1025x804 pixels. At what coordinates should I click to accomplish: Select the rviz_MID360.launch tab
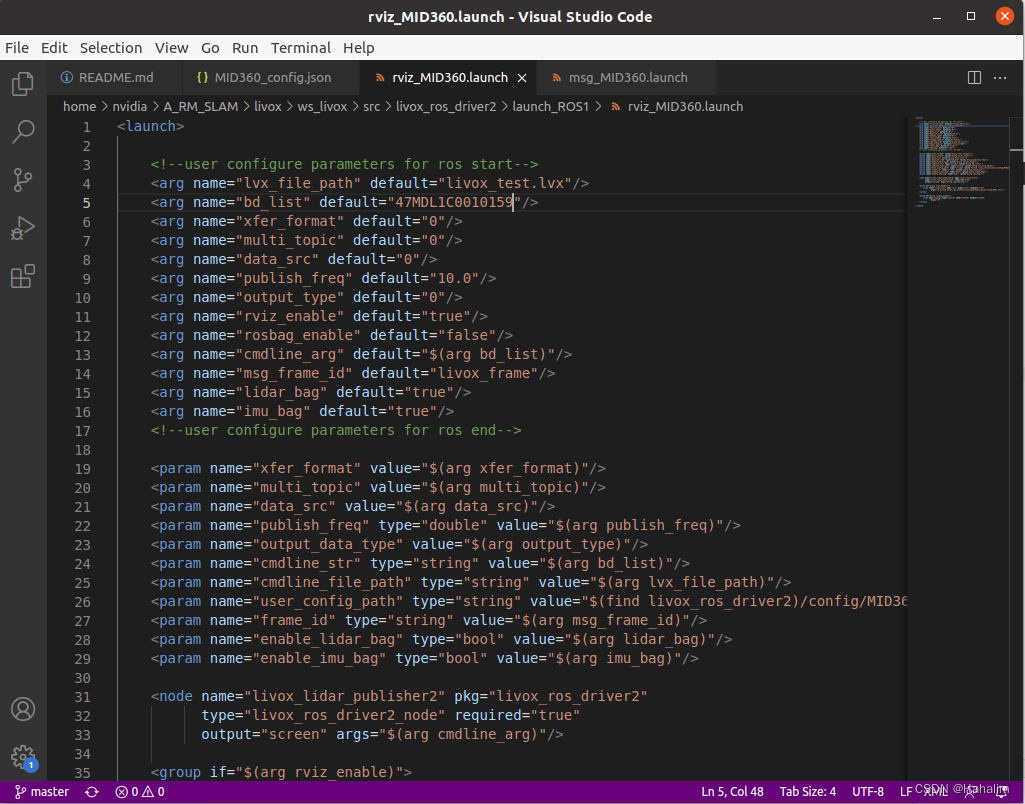(448, 78)
